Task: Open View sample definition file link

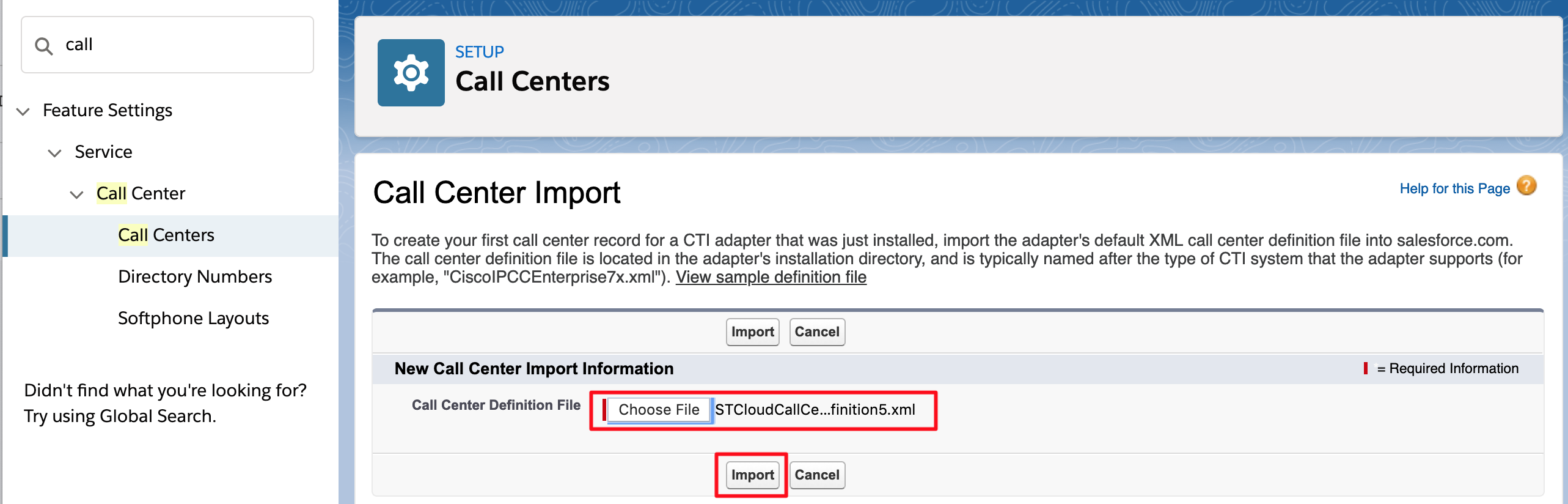Action: click(x=771, y=277)
